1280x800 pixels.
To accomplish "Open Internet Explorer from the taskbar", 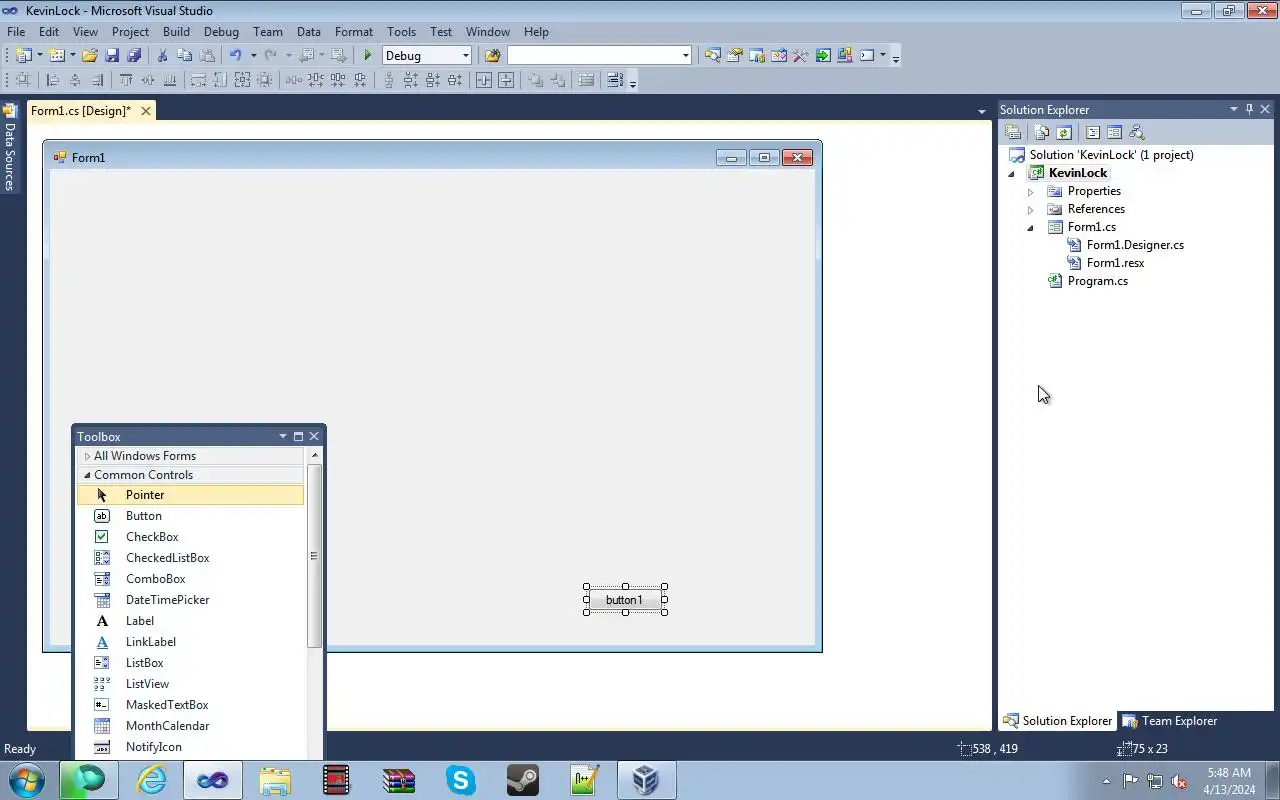I will 151,780.
